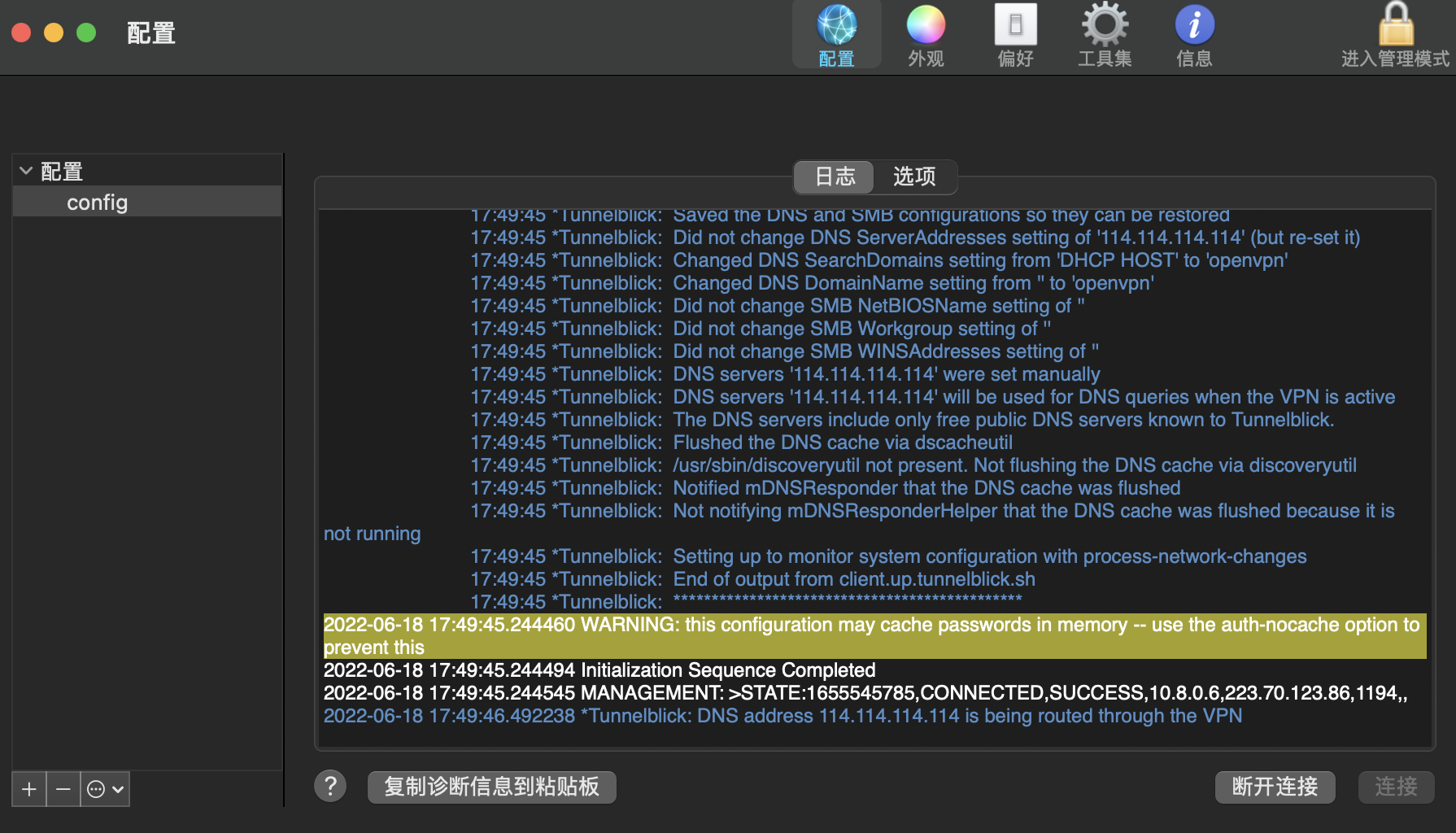Click the highlighted WARNING auth-nocache log line
The width and height of the screenshot is (1456, 833).
pos(874,636)
